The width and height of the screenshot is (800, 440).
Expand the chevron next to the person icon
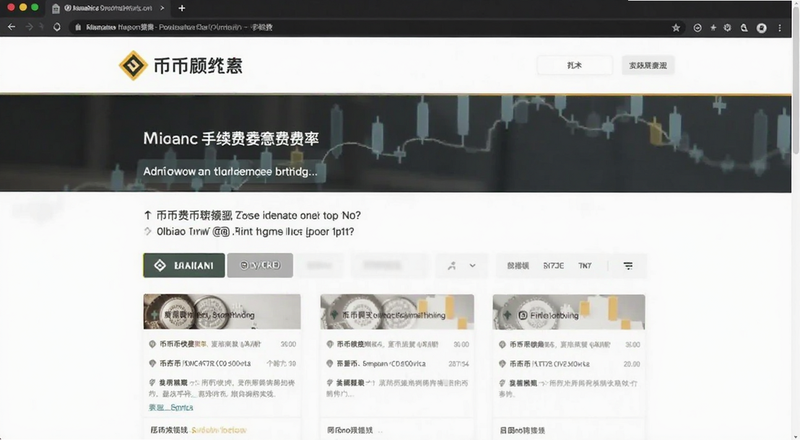click(x=472, y=266)
